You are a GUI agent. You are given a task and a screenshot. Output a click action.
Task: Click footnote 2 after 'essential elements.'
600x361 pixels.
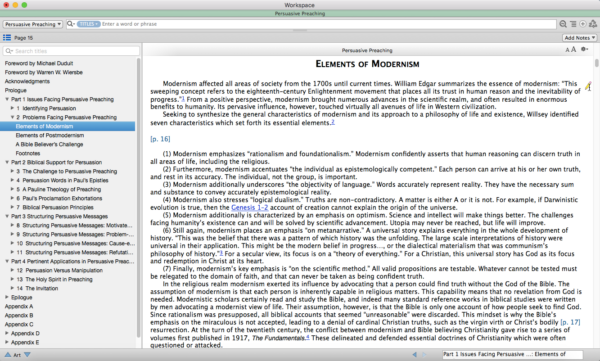(x=333, y=122)
